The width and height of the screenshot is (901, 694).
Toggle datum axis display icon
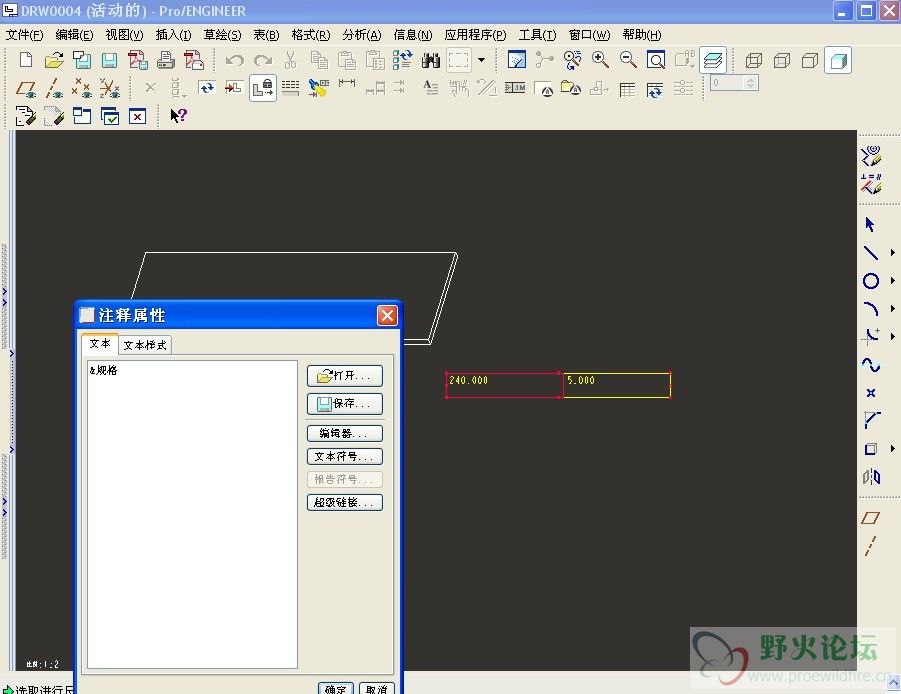click(x=55, y=89)
